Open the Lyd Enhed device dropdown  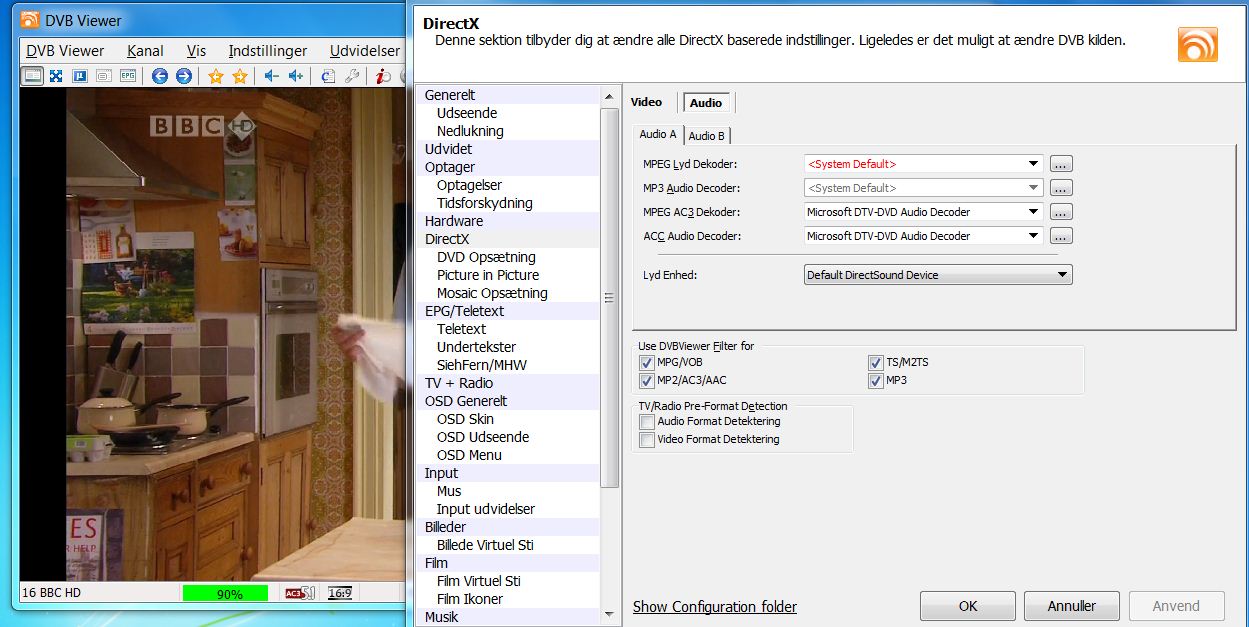click(x=938, y=275)
